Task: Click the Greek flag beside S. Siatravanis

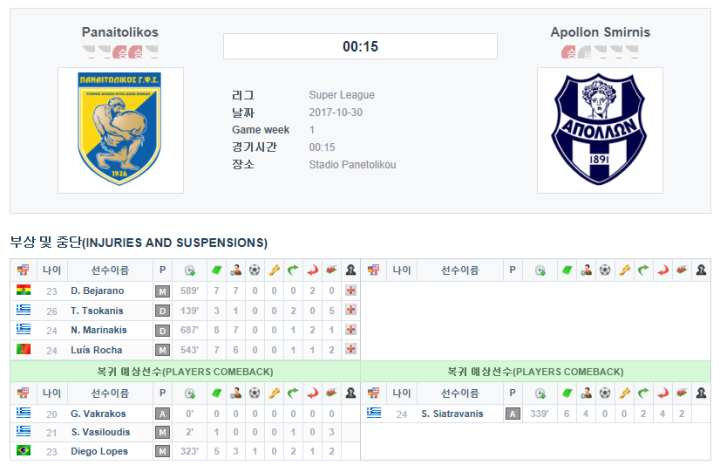Action: [x=374, y=413]
